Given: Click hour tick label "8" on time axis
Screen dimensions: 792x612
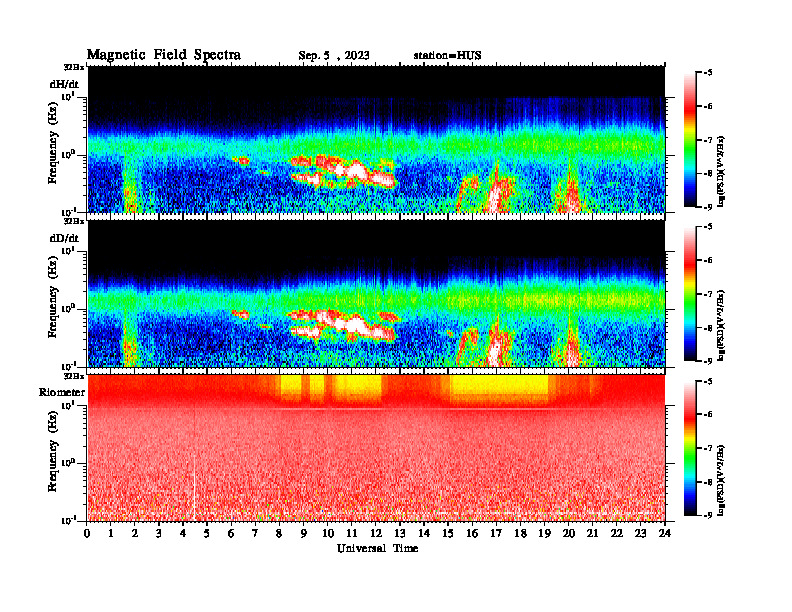Looking at the screenshot, I should click(279, 533).
